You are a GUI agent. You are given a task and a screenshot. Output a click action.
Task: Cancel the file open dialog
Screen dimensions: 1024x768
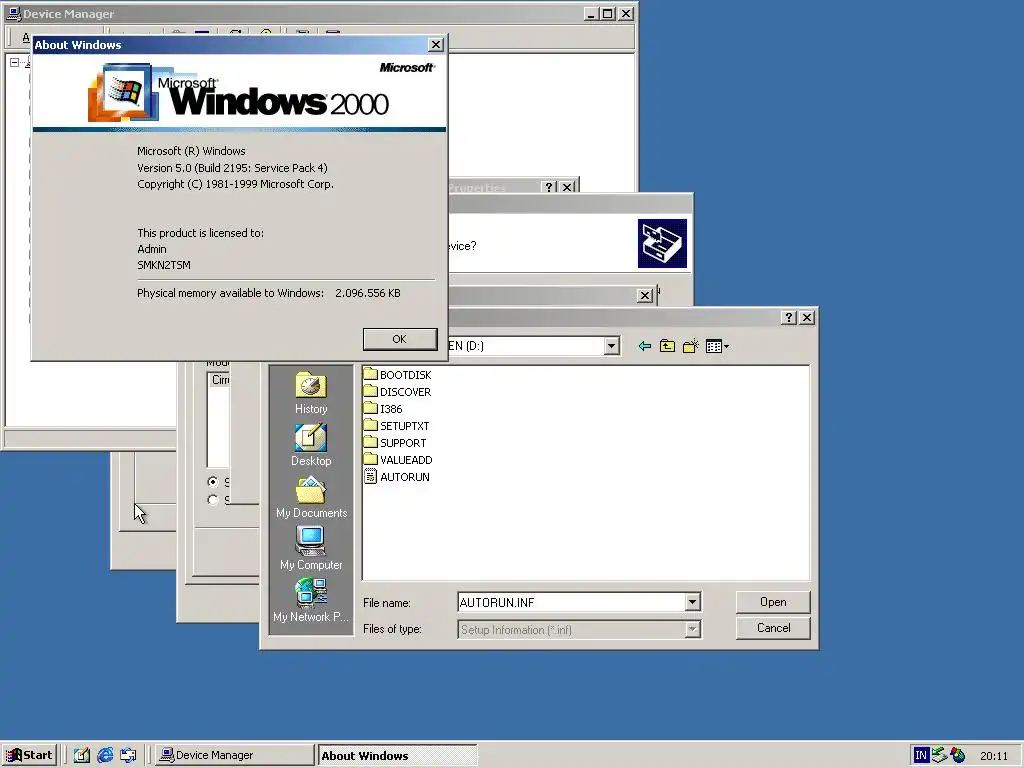click(773, 628)
